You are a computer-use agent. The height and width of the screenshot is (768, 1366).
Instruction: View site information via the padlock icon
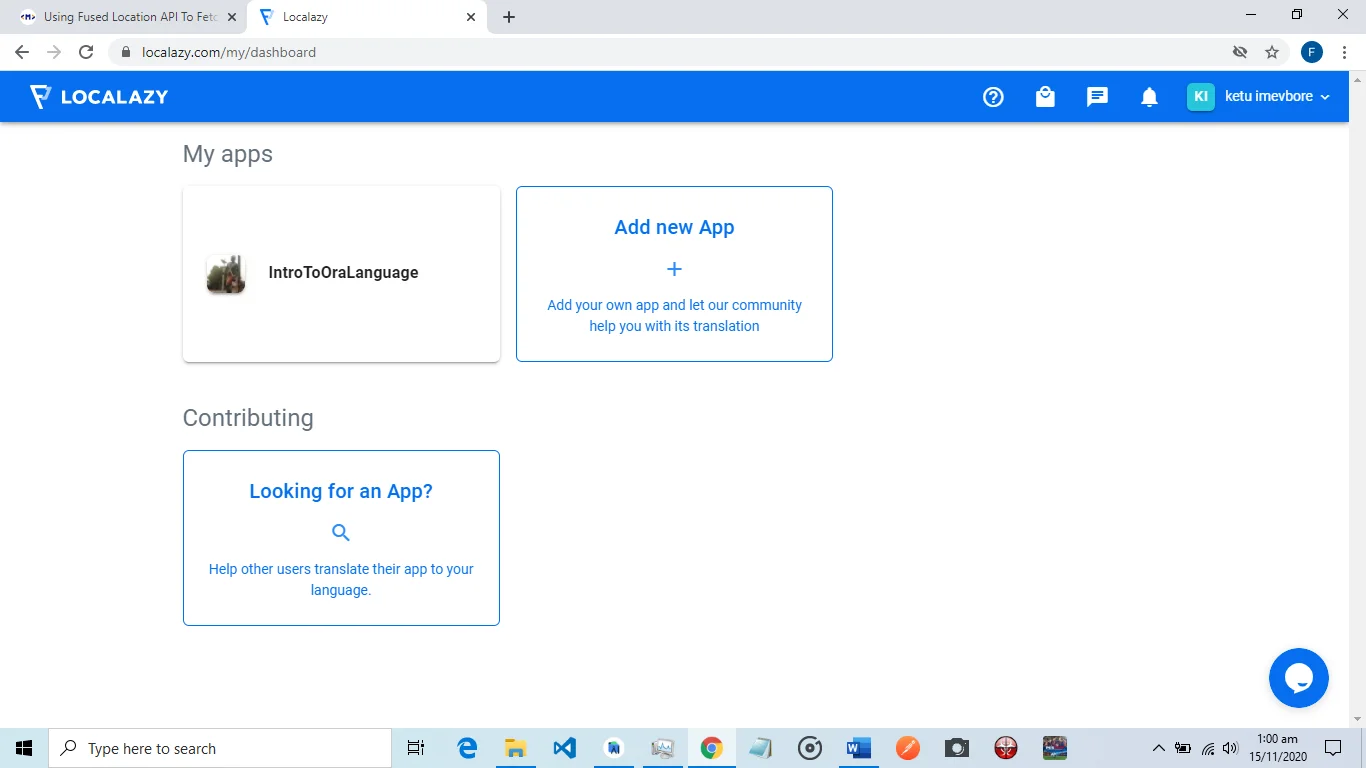click(126, 52)
